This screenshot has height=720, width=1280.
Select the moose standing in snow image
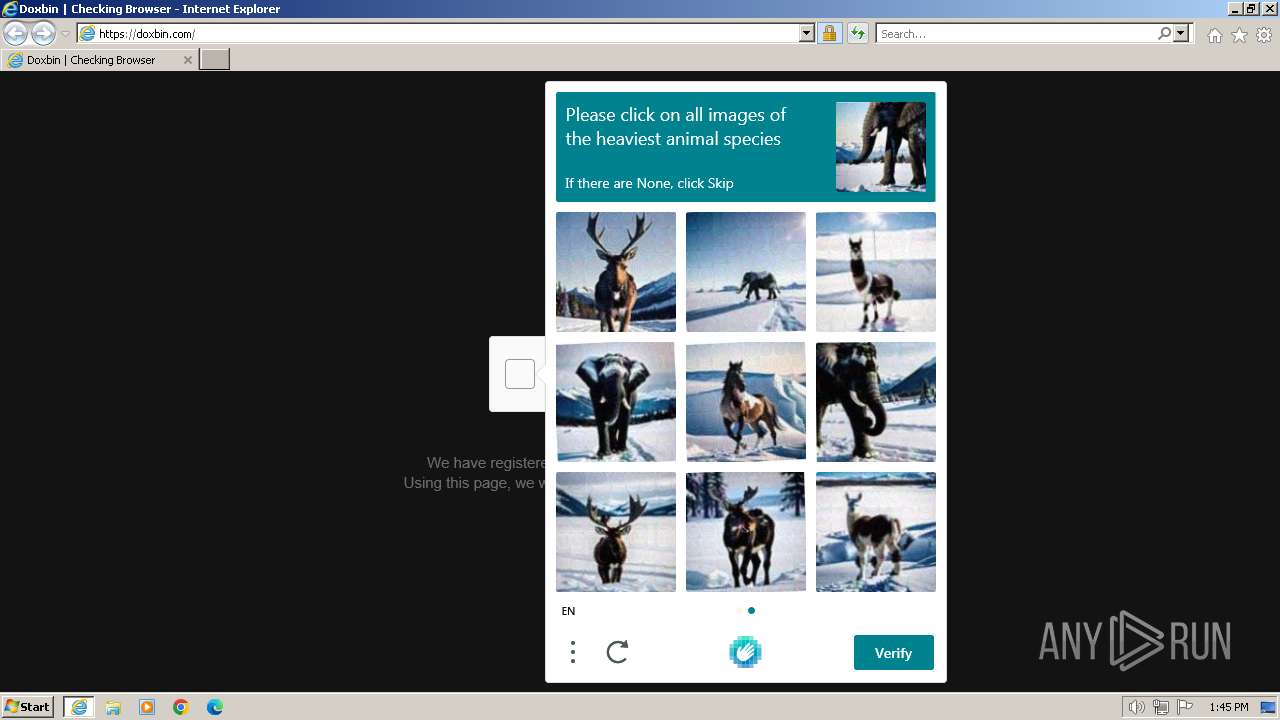tap(616, 532)
